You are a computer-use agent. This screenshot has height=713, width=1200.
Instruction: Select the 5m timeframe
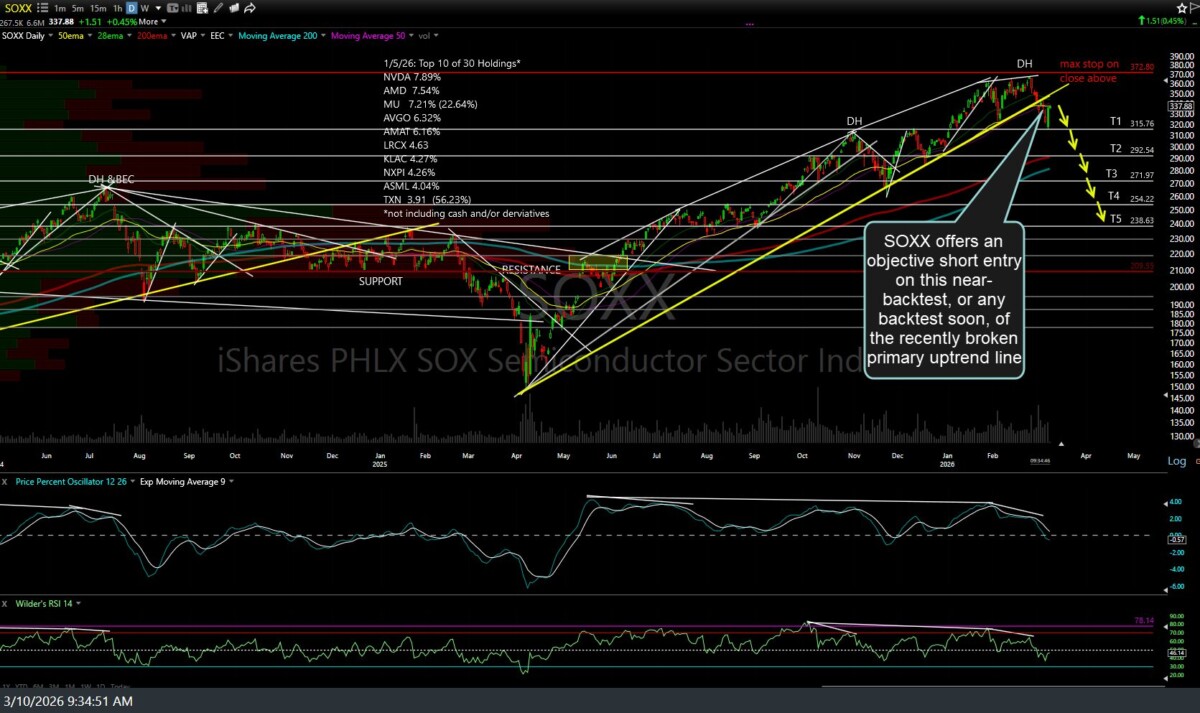[x=80, y=8]
